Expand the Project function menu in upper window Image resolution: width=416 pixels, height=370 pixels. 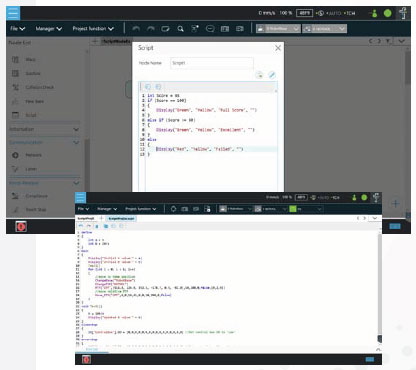(x=93, y=29)
